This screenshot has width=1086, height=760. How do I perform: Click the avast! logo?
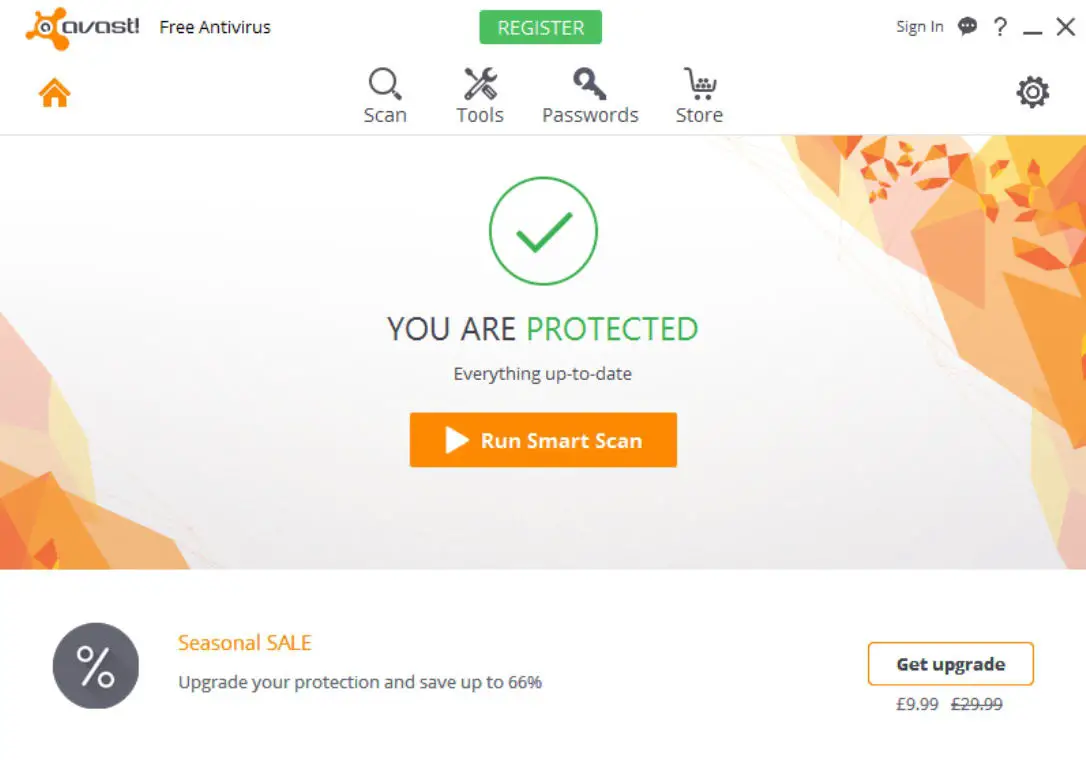[x=83, y=28]
